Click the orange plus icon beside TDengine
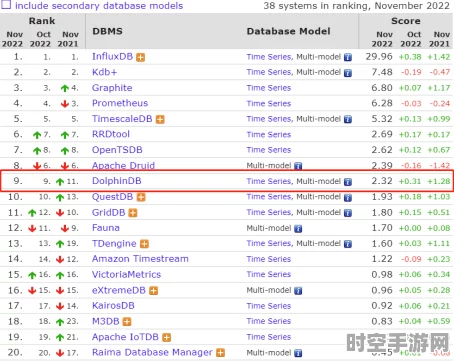The height and width of the screenshot is (361, 454). pos(144,244)
